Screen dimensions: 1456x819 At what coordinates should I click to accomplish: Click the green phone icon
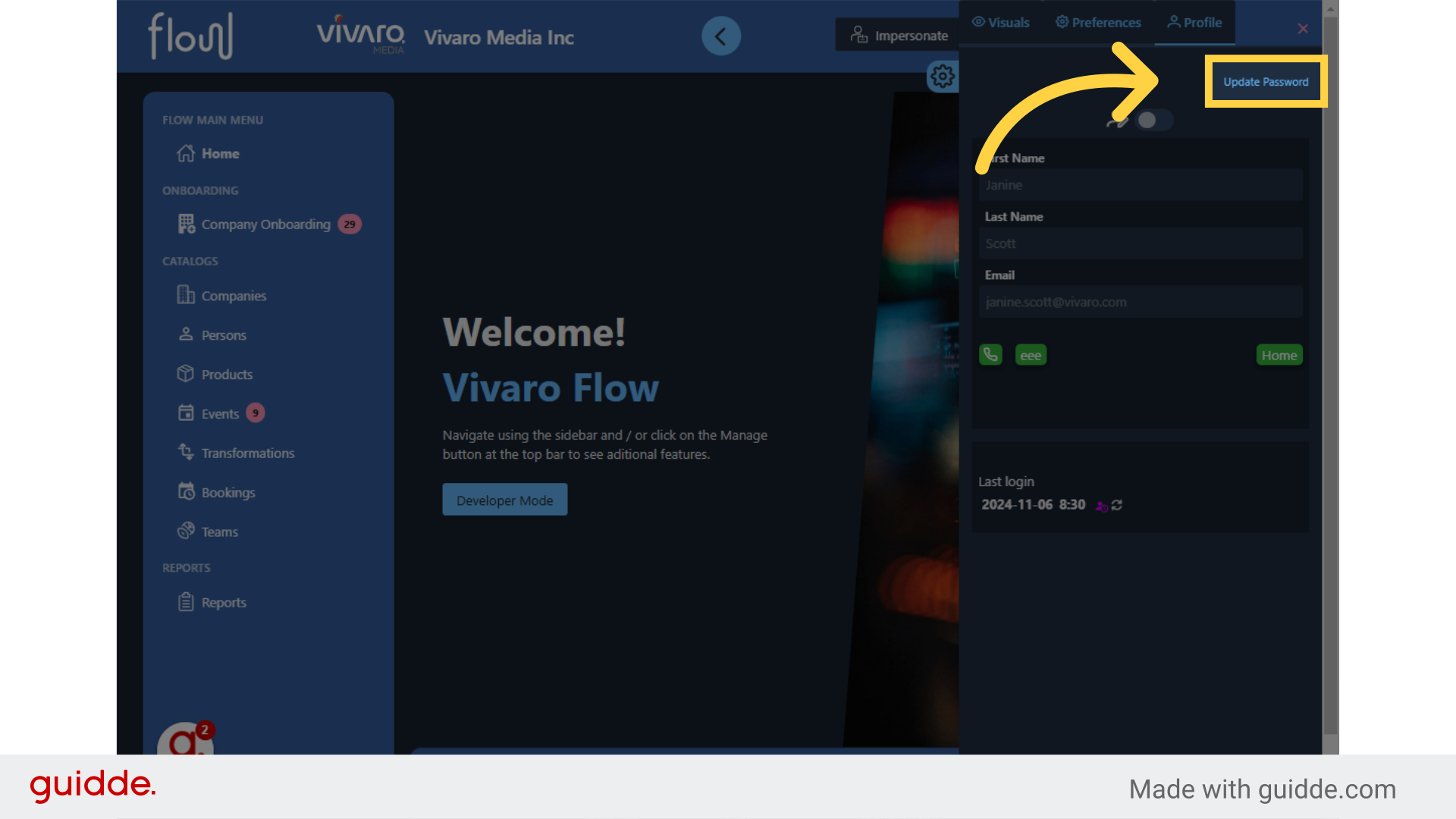click(990, 355)
